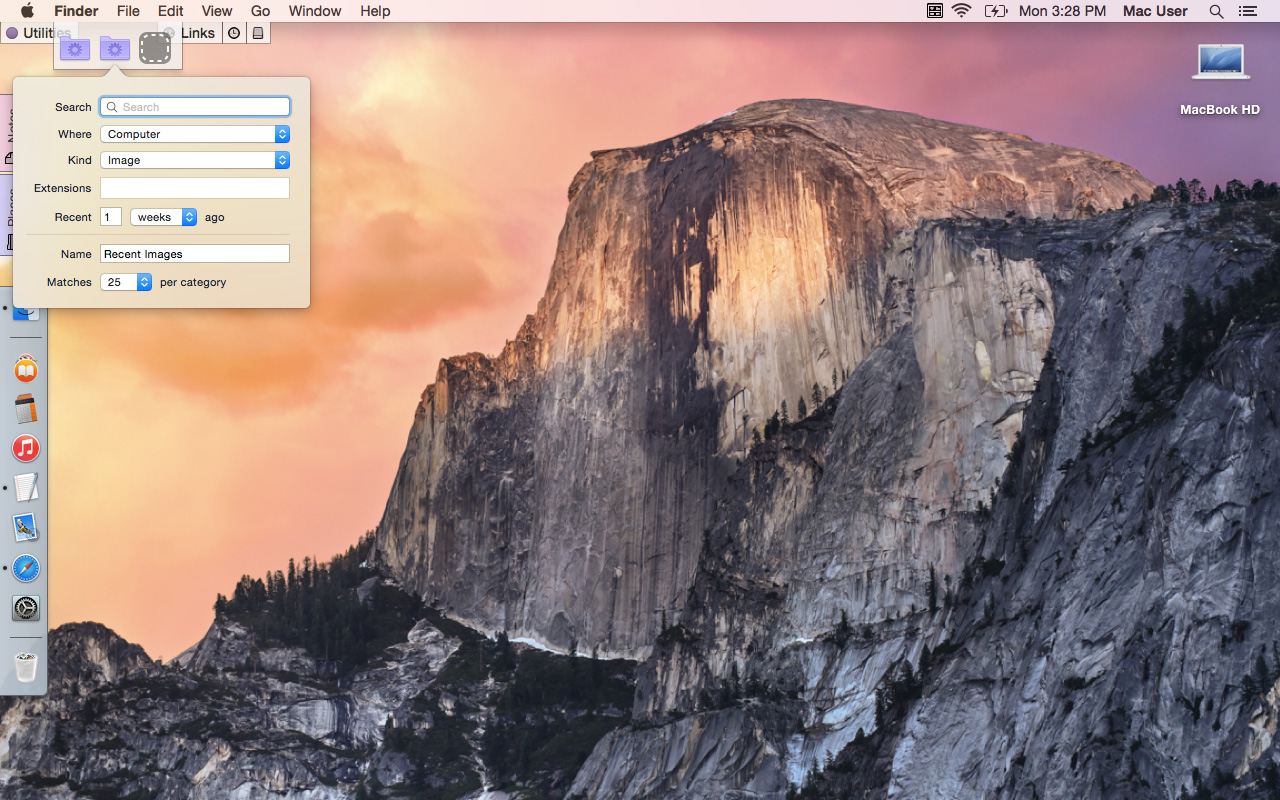Open the View menu
Image resolution: width=1280 pixels, height=800 pixels.
pyautogui.click(x=217, y=11)
